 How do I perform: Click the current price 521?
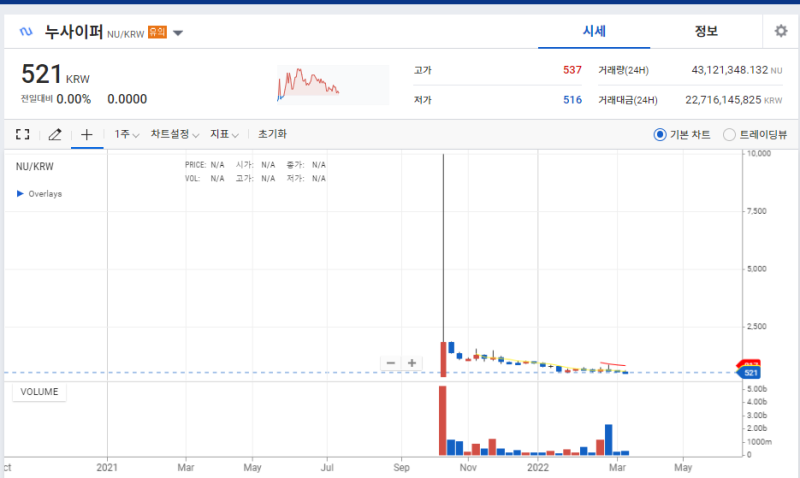(x=41, y=74)
